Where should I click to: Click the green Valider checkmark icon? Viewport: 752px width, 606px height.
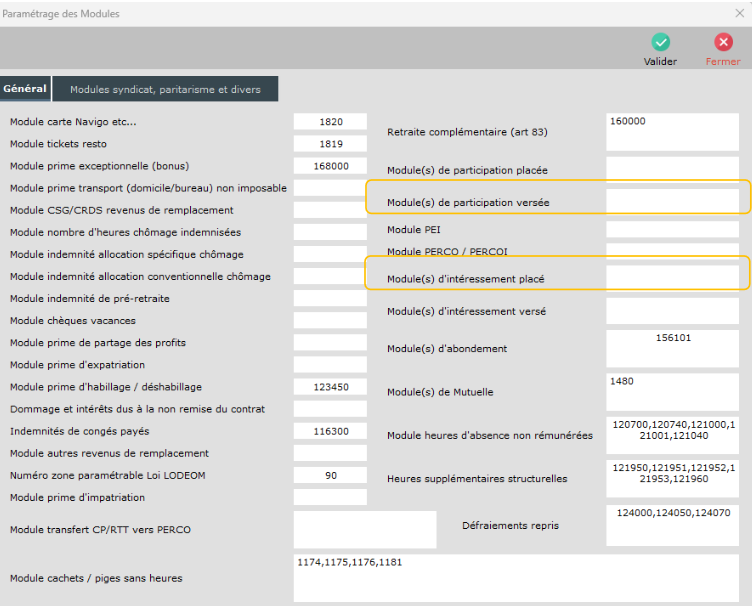pos(660,43)
